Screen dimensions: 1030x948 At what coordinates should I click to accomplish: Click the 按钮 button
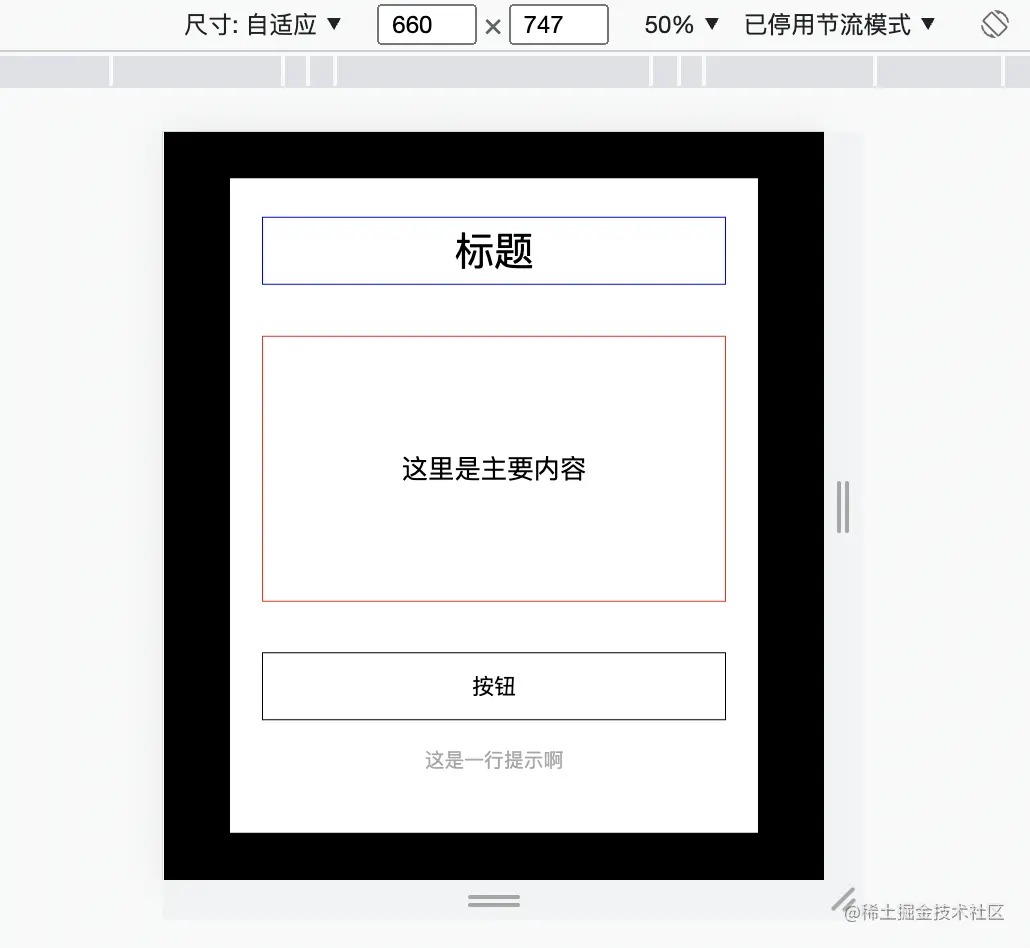(494, 686)
